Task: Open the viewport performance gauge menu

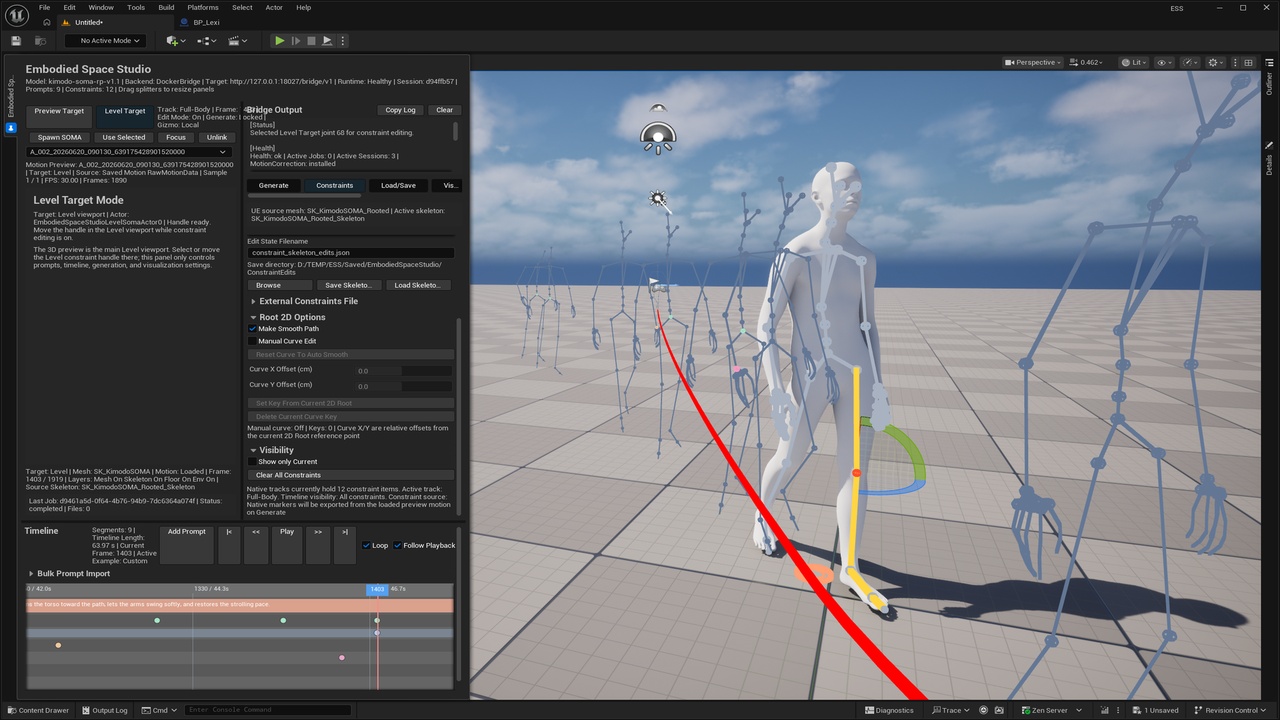Action: 1190,62
